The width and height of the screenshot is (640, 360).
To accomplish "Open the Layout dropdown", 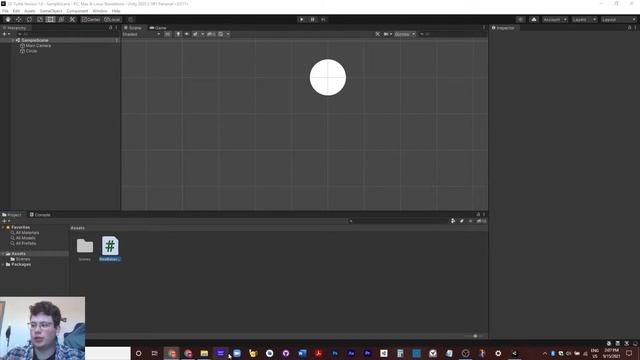I will point(619,20).
